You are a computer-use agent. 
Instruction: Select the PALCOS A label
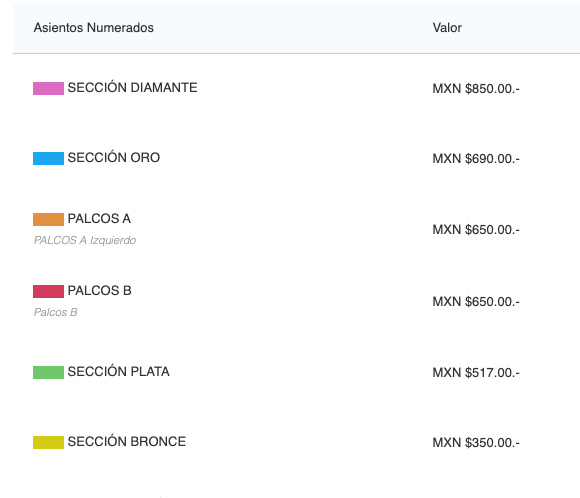click(99, 219)
